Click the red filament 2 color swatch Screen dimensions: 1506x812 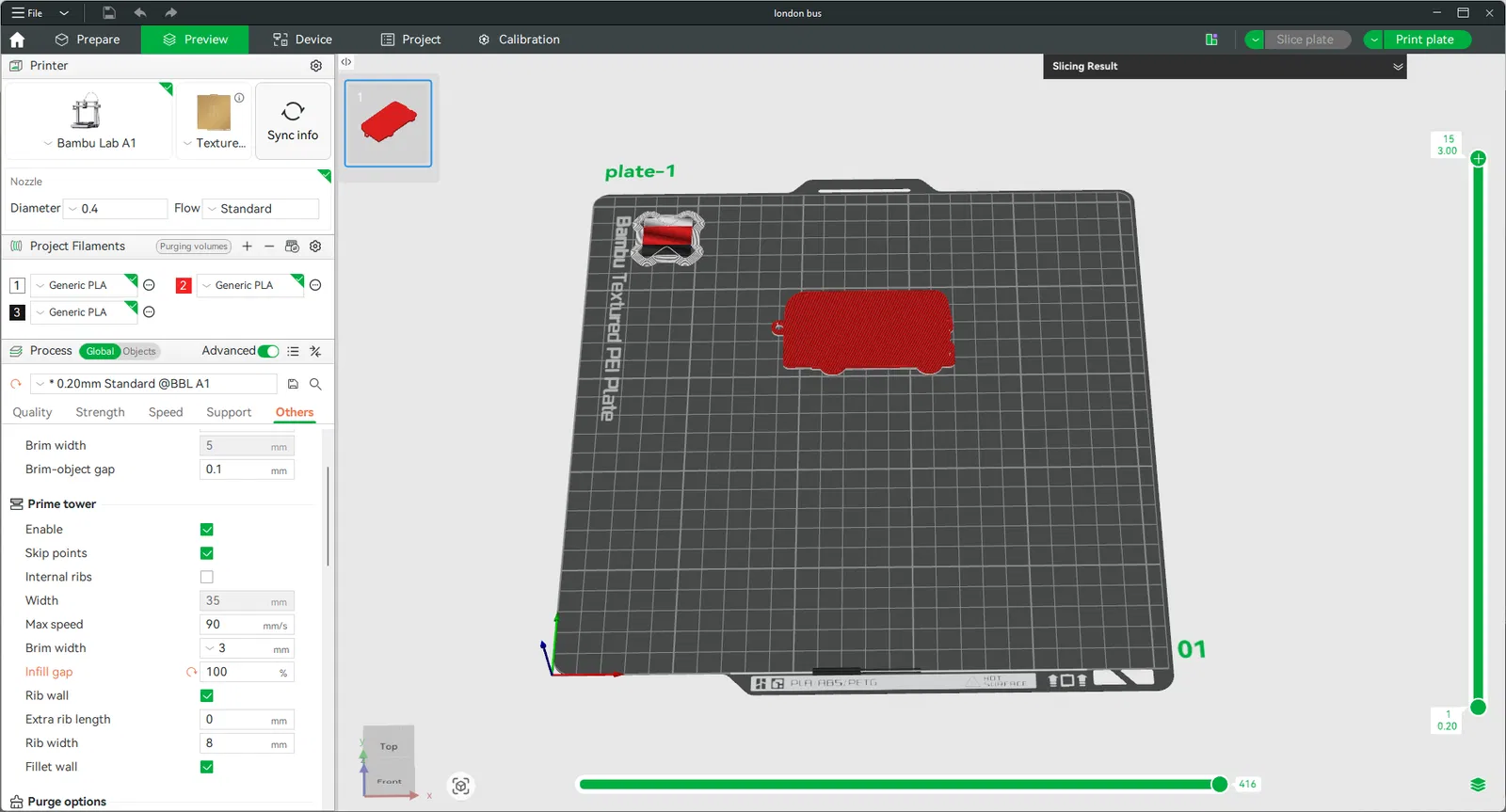point(184,285)
